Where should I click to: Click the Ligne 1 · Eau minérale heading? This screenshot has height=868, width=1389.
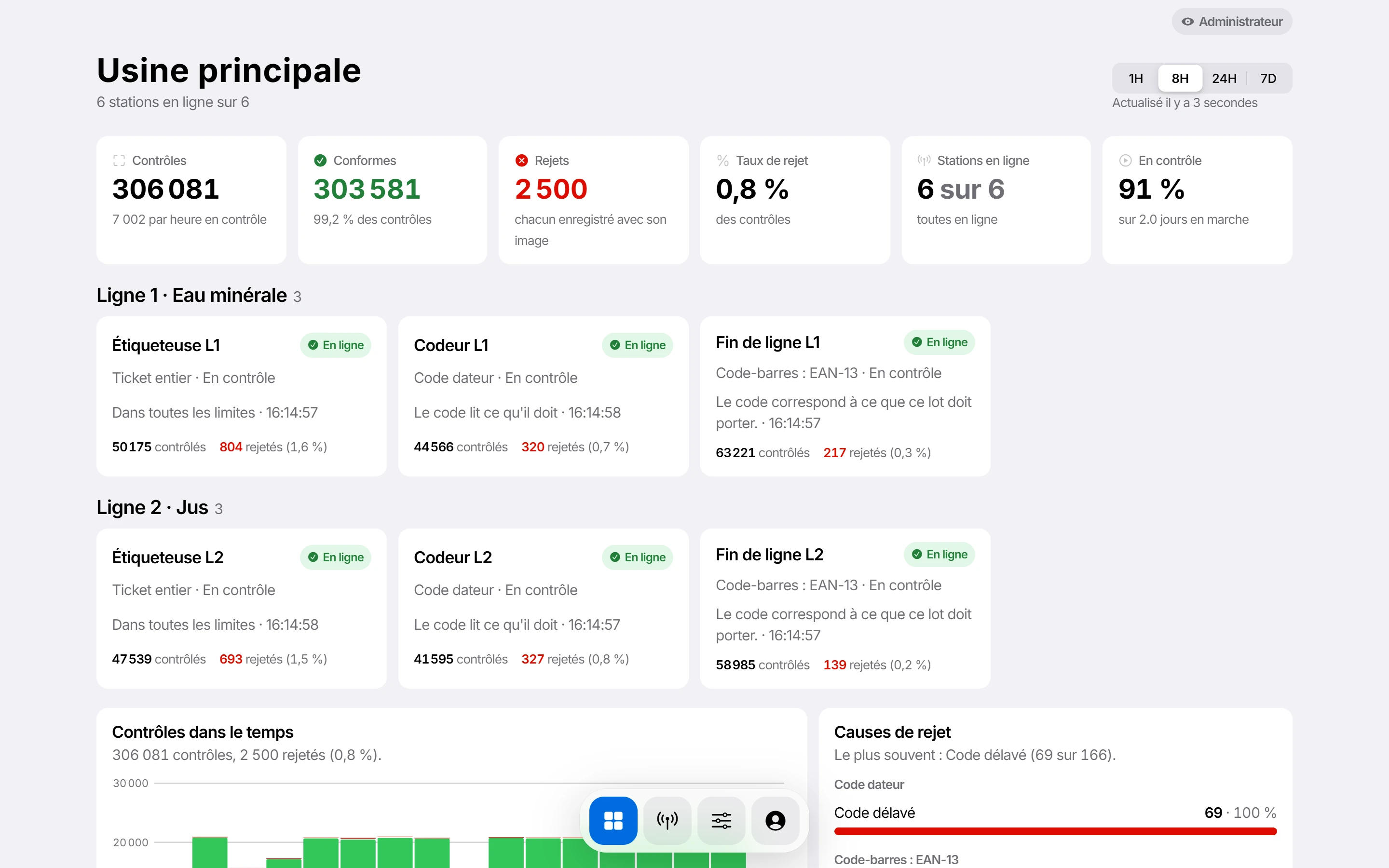pos(191,295)
